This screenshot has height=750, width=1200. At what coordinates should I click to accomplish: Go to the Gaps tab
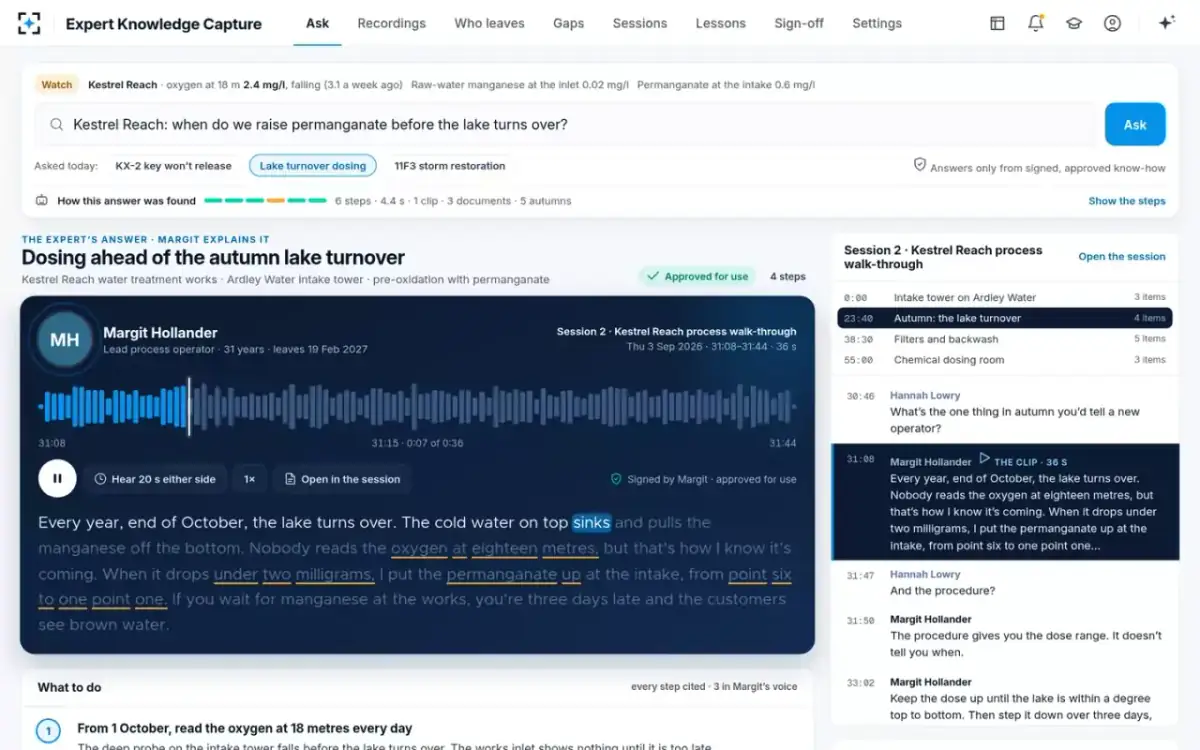click(x=568, y=23)
